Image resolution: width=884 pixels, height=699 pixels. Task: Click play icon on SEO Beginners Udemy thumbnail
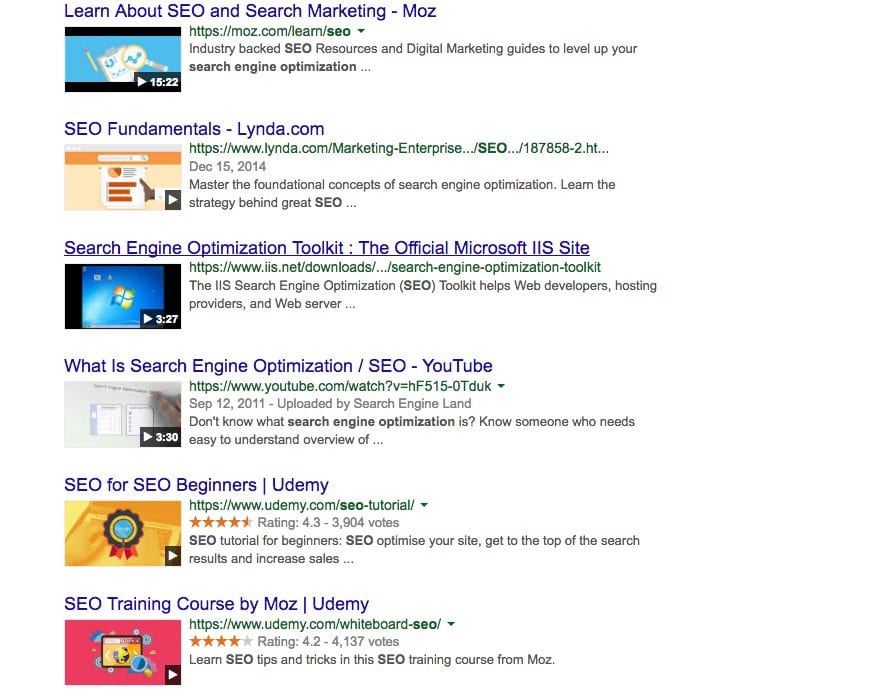click(x=173, y=556)
